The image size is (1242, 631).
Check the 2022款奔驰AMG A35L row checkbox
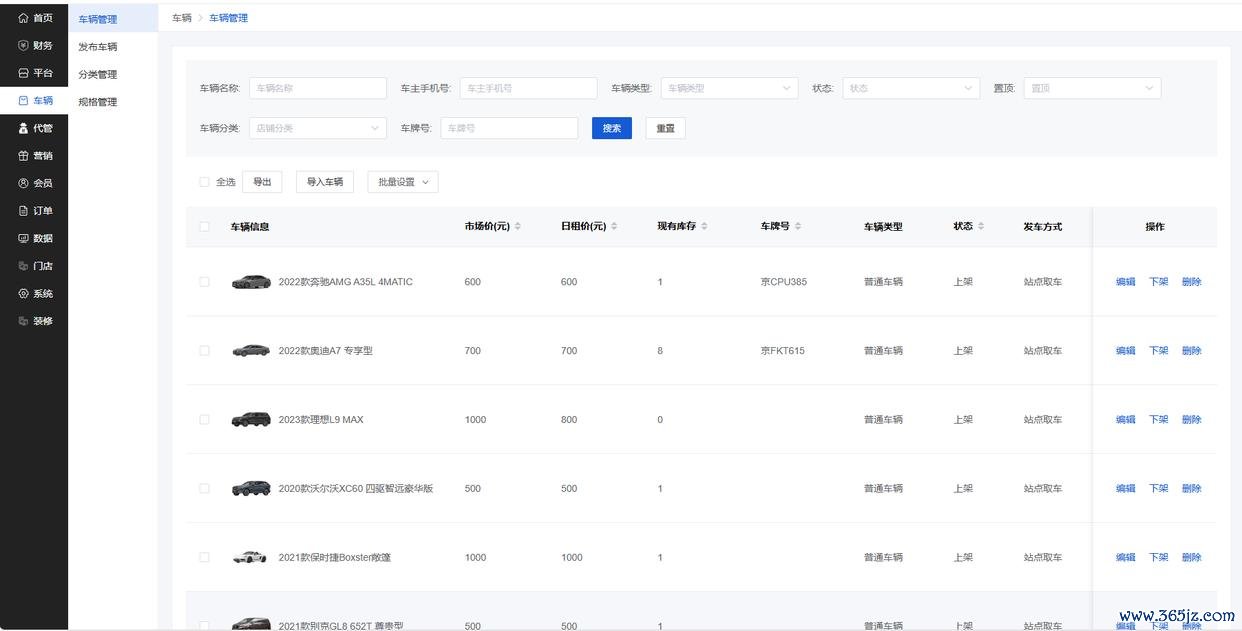(204, 282)
